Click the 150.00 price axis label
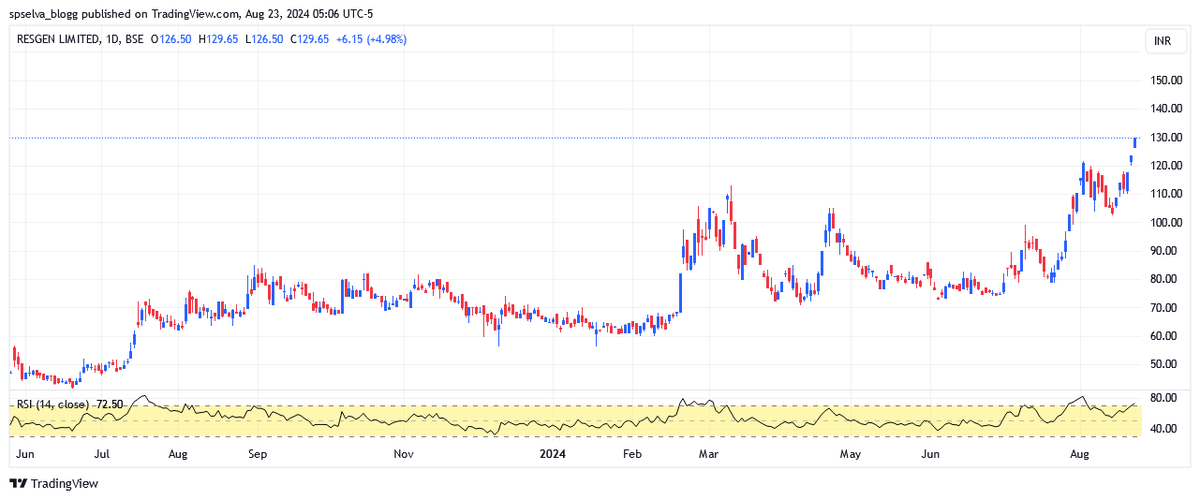This screenshot has width=1200, height=500. coord(1165,80)
